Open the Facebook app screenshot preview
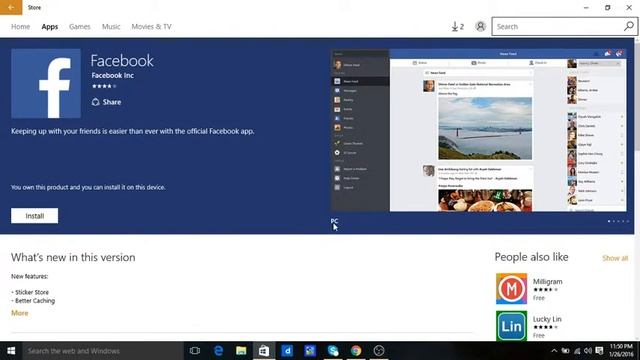This screenshot has width=640, height=360. 479,130
